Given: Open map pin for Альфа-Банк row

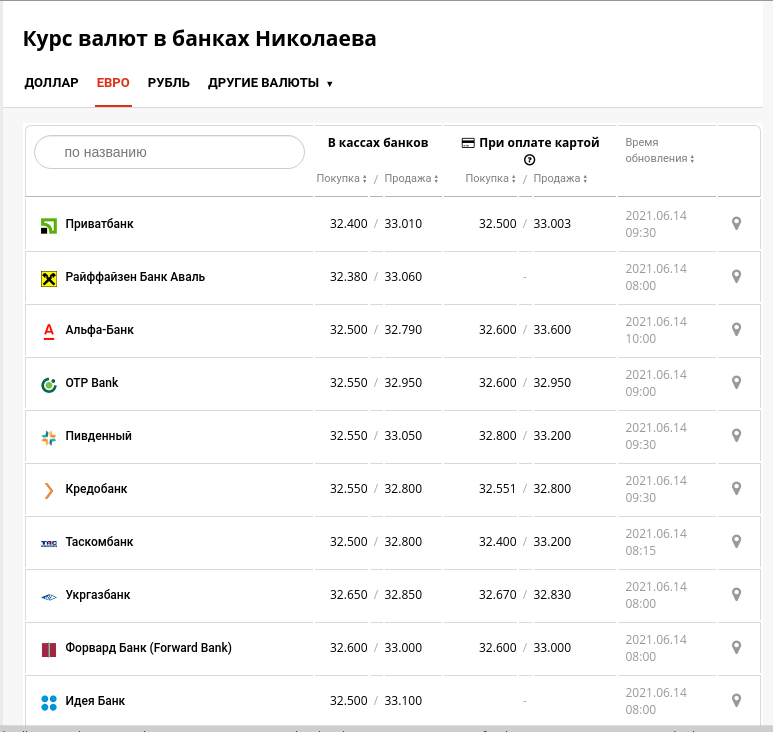Looking at the screenshot, I should click(x=736, y=329).
